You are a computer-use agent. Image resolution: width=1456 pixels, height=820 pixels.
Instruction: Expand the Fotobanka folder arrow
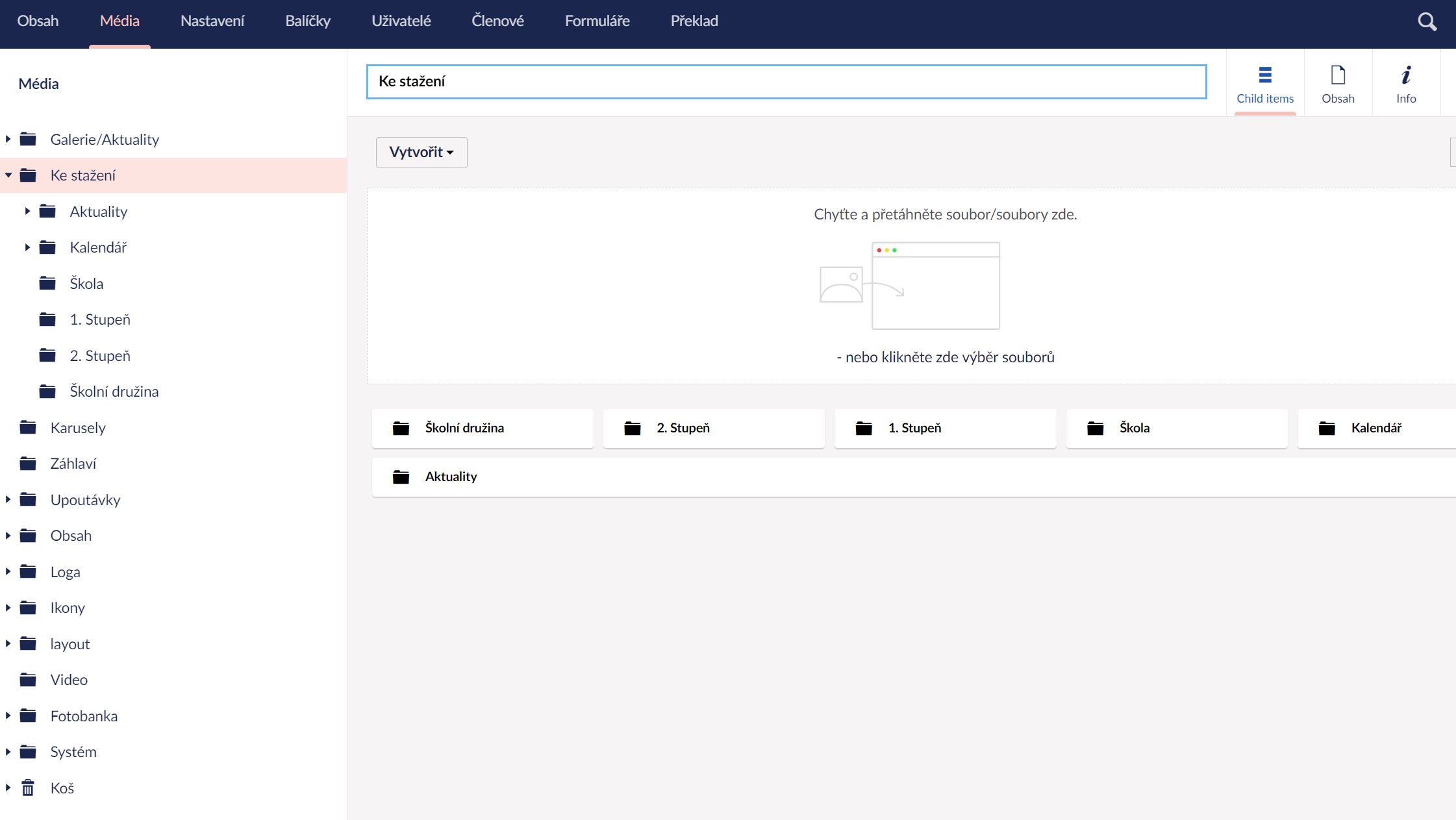click(8, 715)
